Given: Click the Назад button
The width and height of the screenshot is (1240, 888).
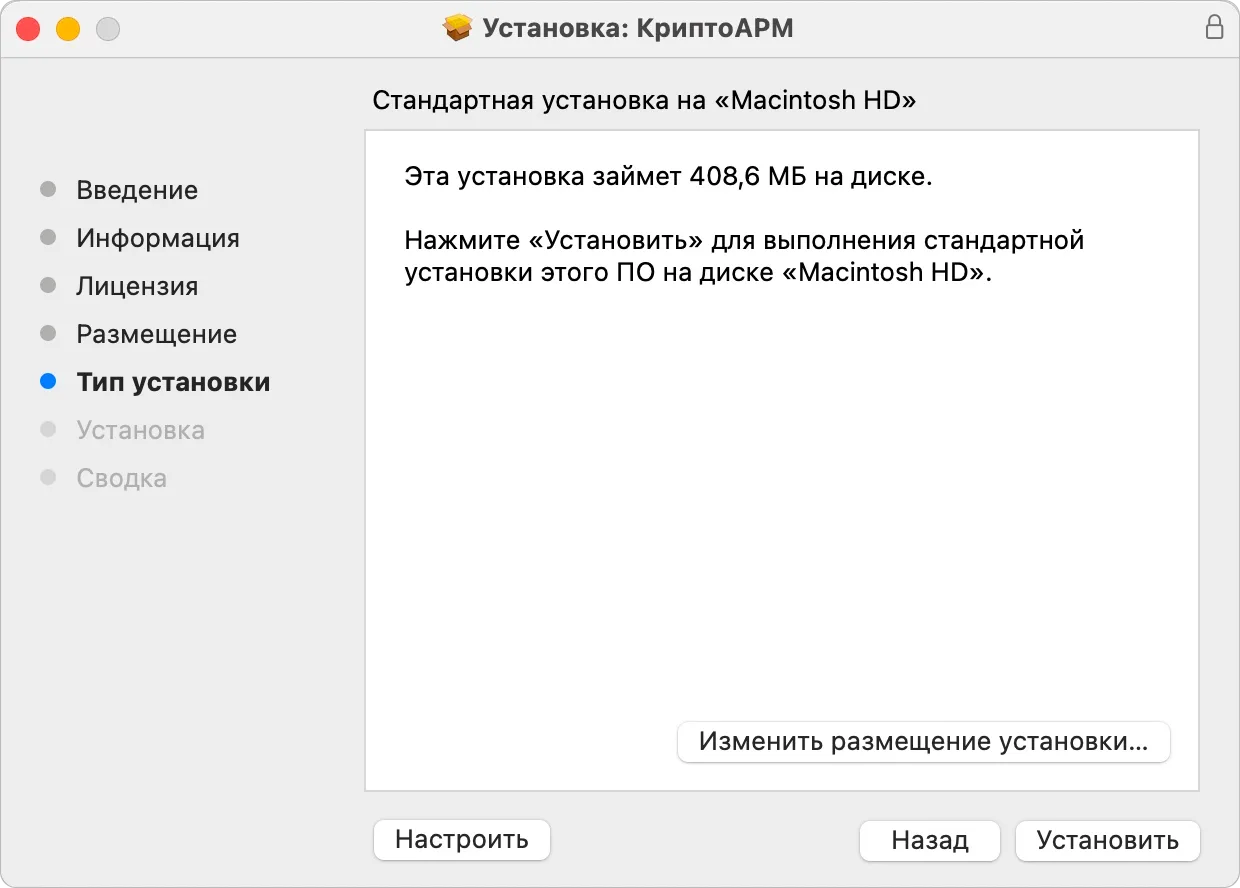Looking at the screenshot, I should click(x=929, y=840).
